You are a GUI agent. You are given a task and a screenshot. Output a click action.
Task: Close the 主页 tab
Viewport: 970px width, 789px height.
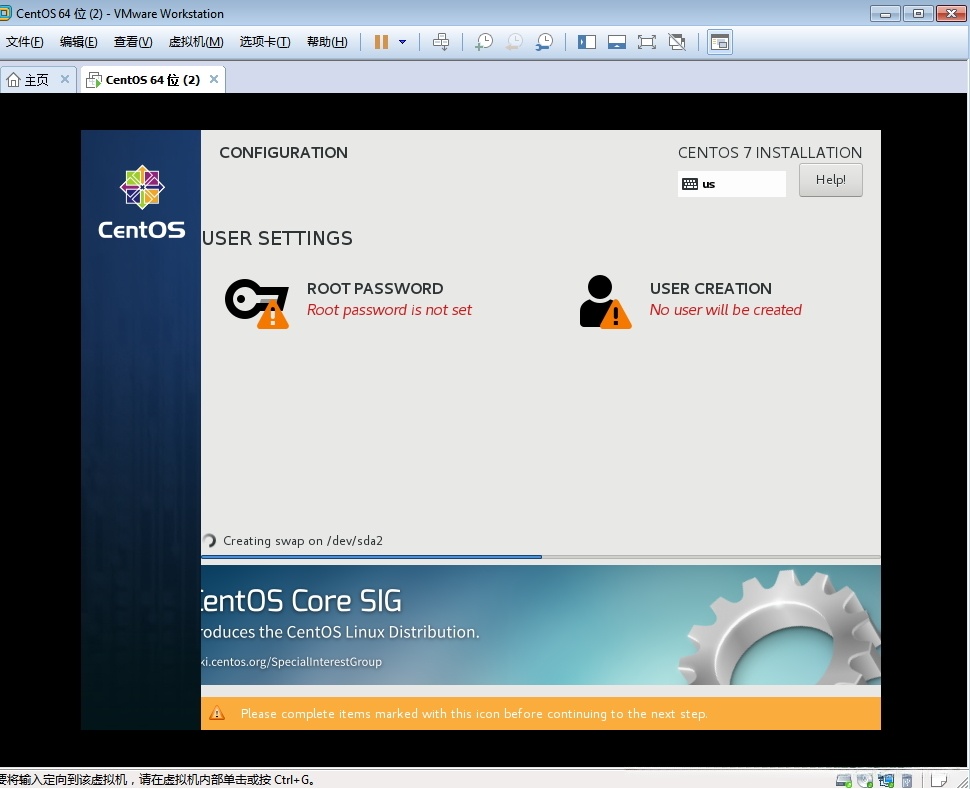(64, 79)
